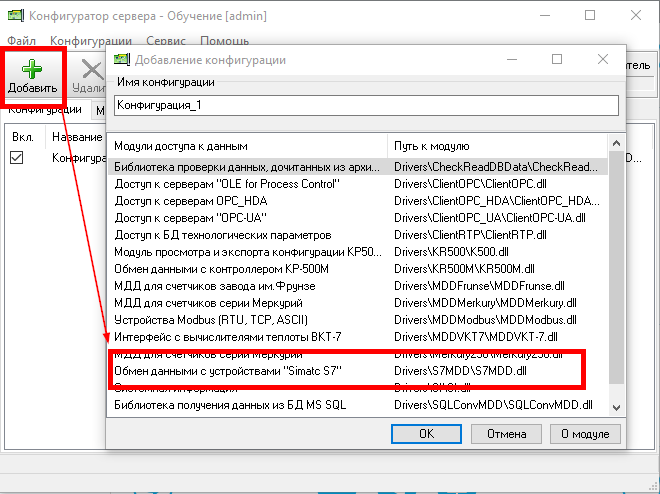
Task: Click the Конфигуратор сервера app title icon
Action: tap(15, 16)
